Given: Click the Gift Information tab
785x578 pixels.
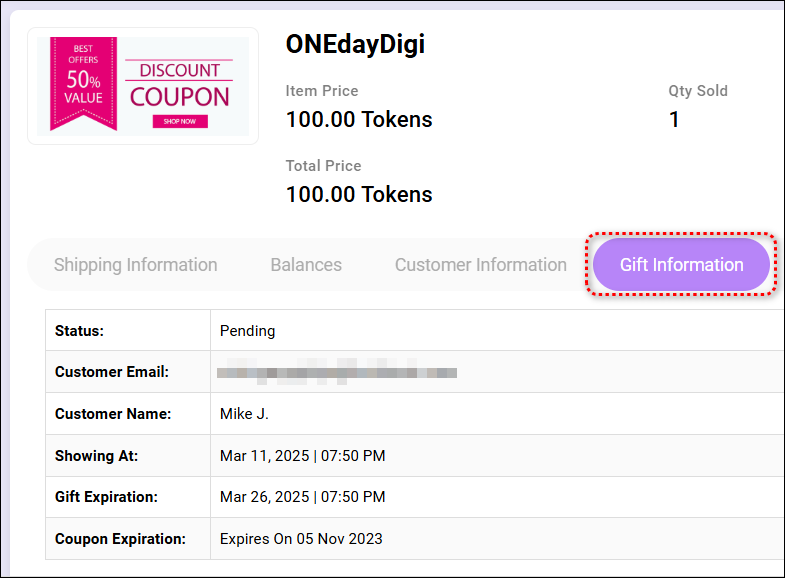Looking at the screenshot, I should click(x=681, y=265).
